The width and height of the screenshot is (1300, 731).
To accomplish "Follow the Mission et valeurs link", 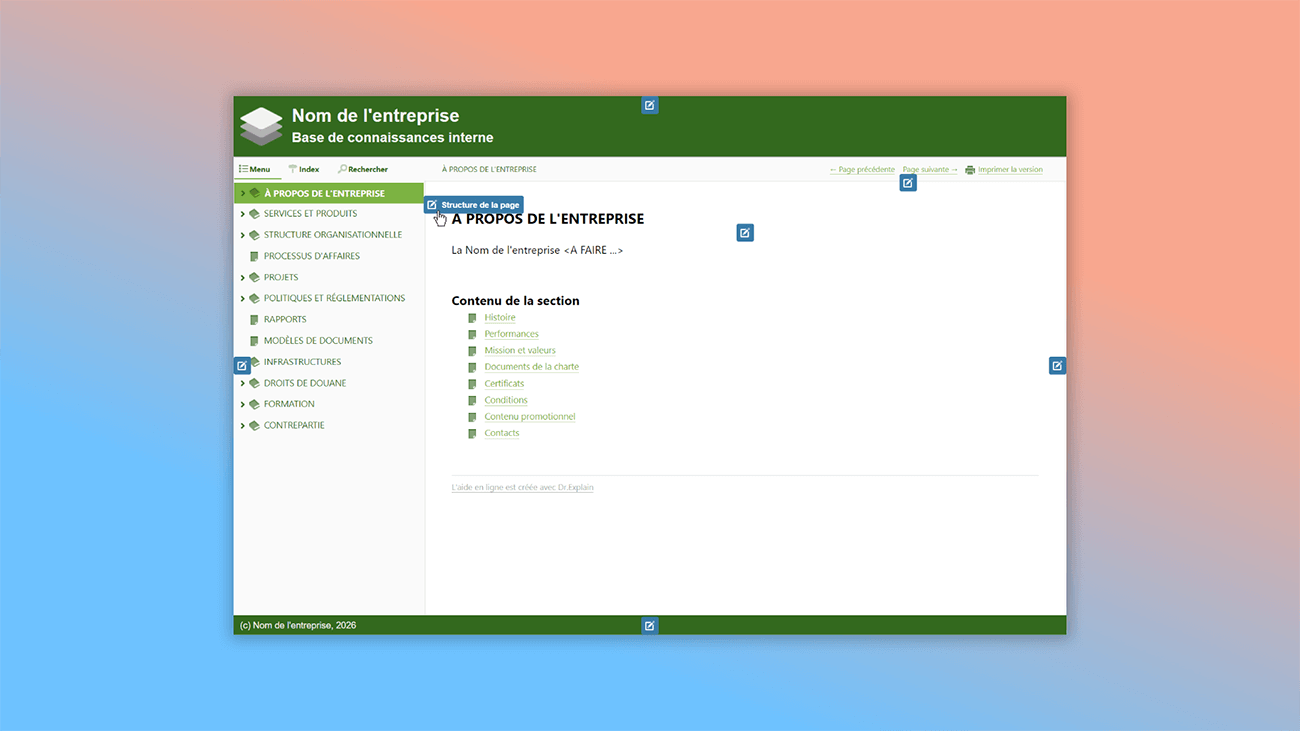I will point(520,350).
